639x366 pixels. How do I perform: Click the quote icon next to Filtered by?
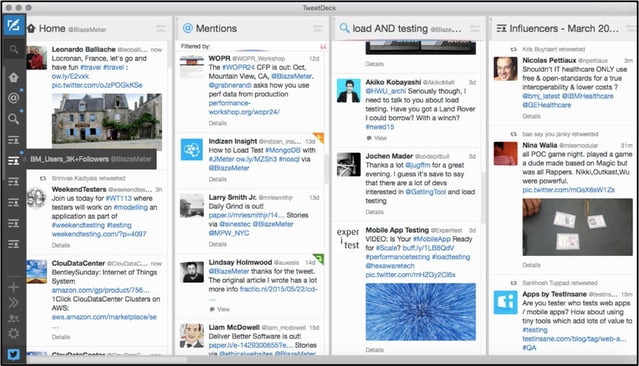(x=323, y=47)
